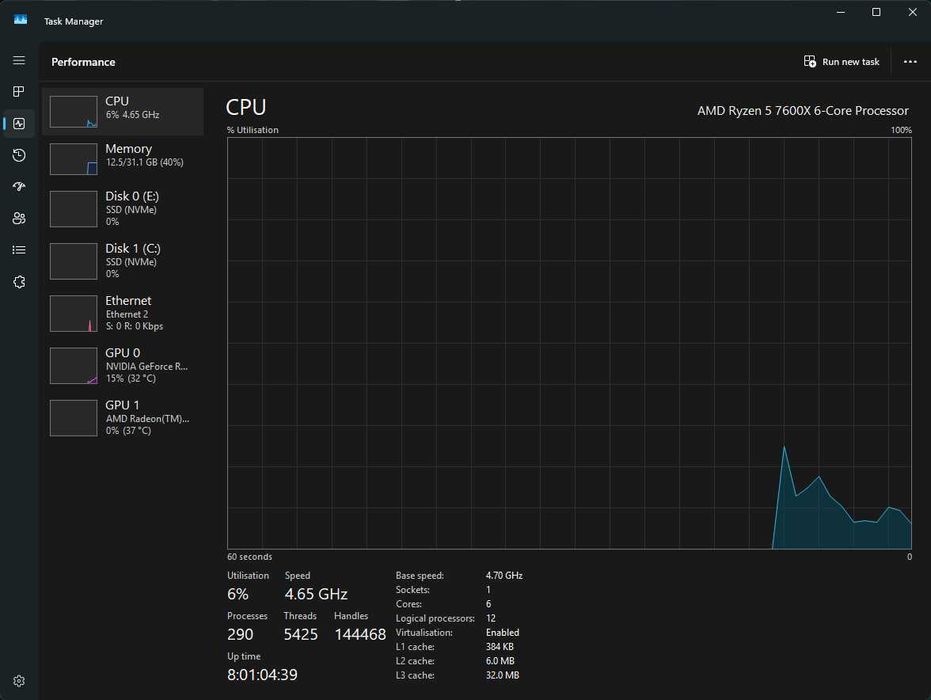
Task: Open the Ethernet performance view
Action: pyautogui.click(x=122, y=312)
